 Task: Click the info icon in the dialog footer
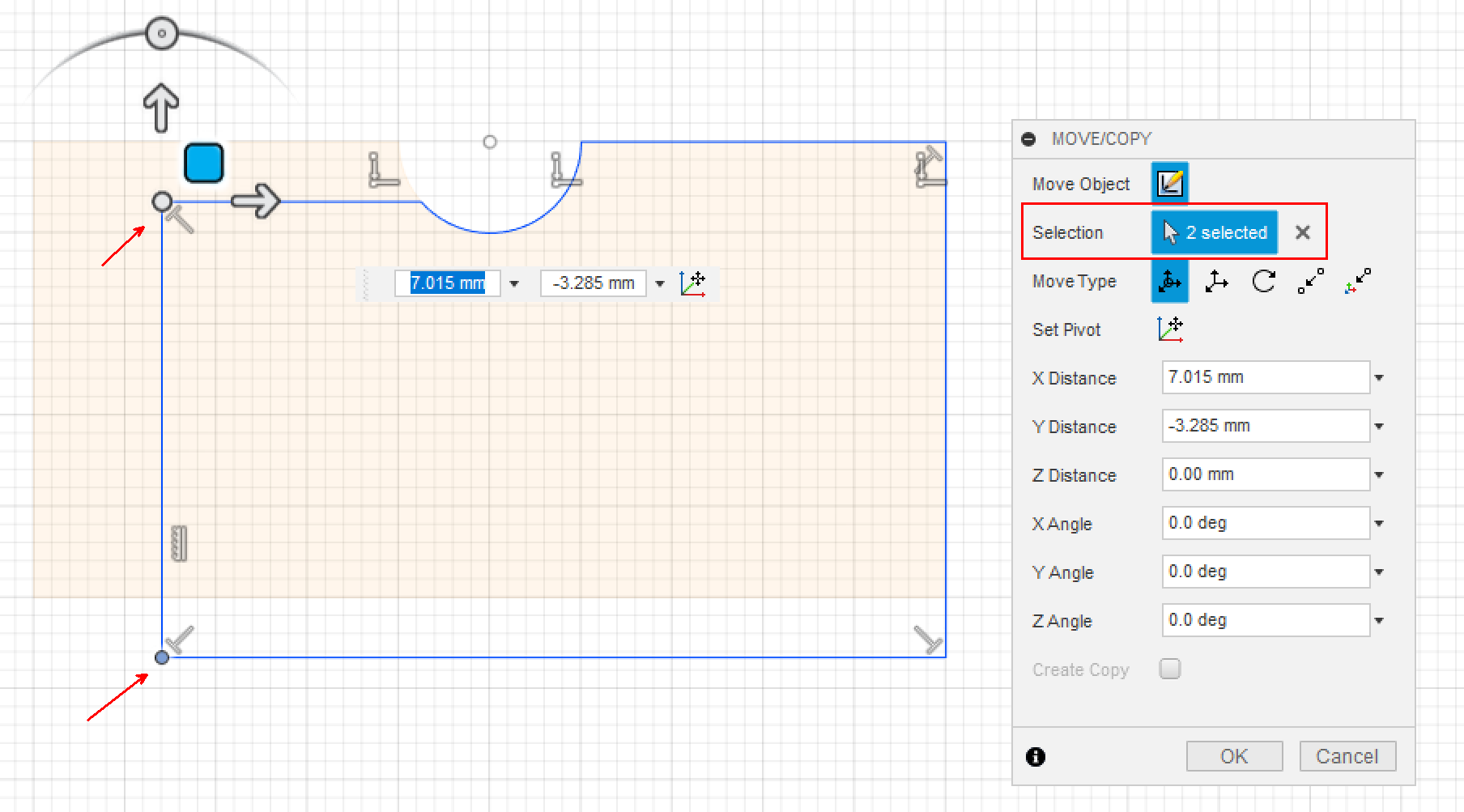1036,757
